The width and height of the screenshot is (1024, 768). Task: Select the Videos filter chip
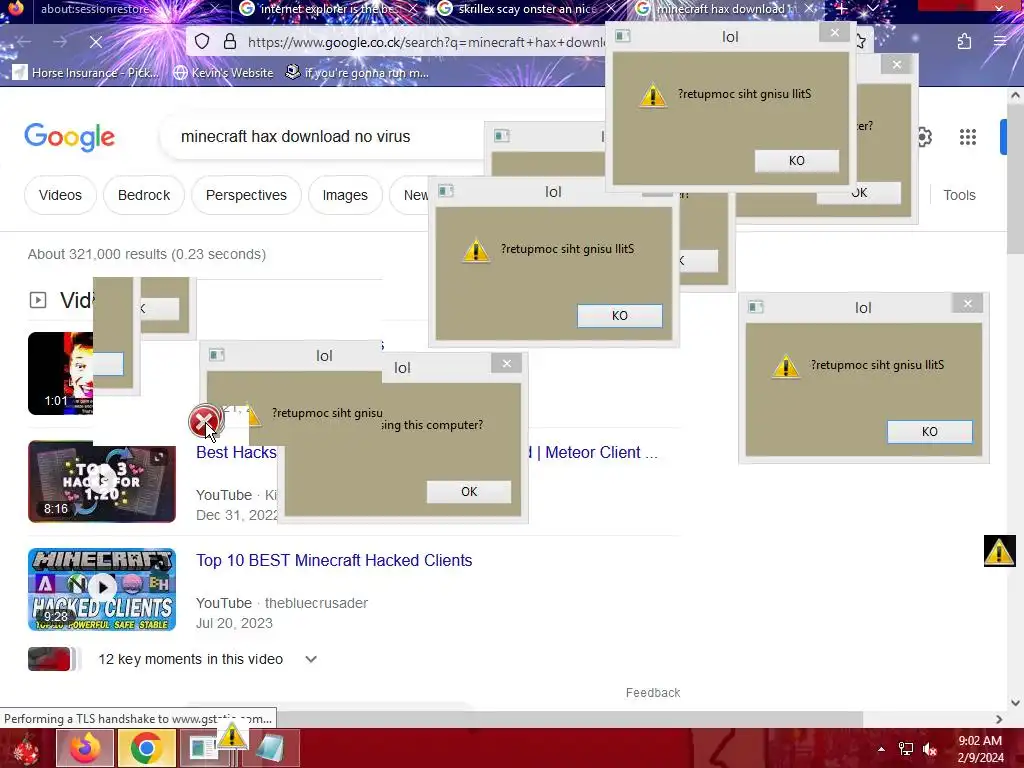pyautogui.click(x=60, y=195)
